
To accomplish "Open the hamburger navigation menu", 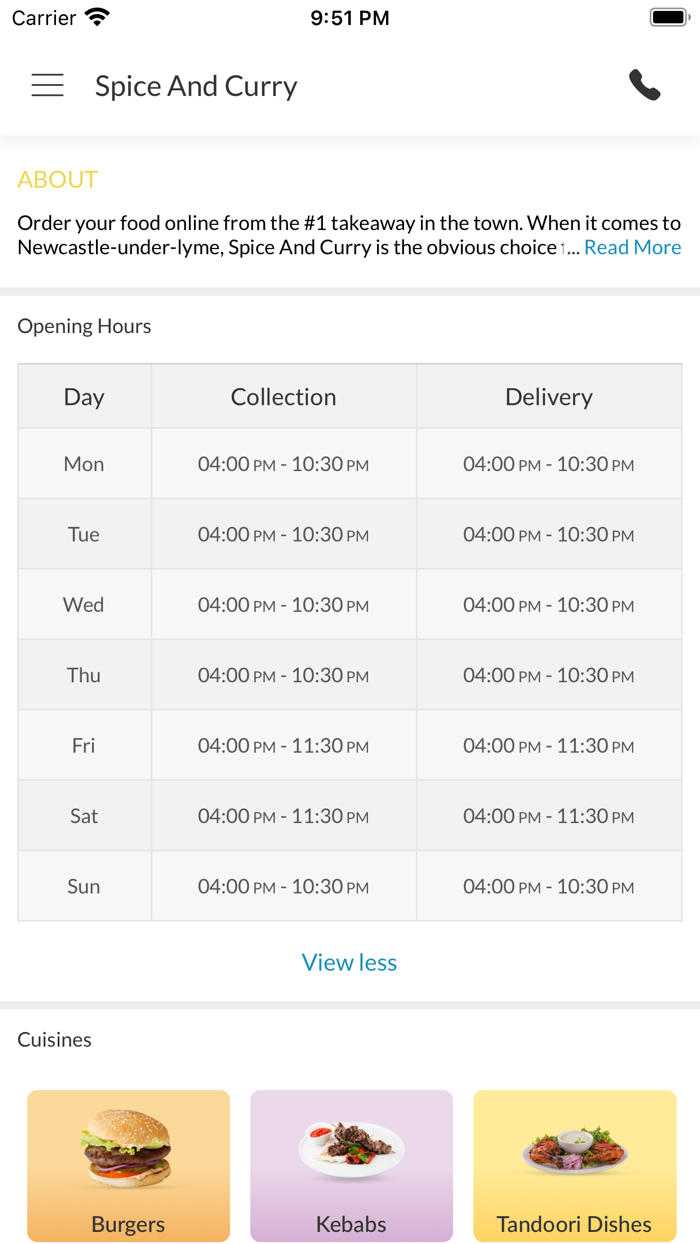I will pos(47,86).
